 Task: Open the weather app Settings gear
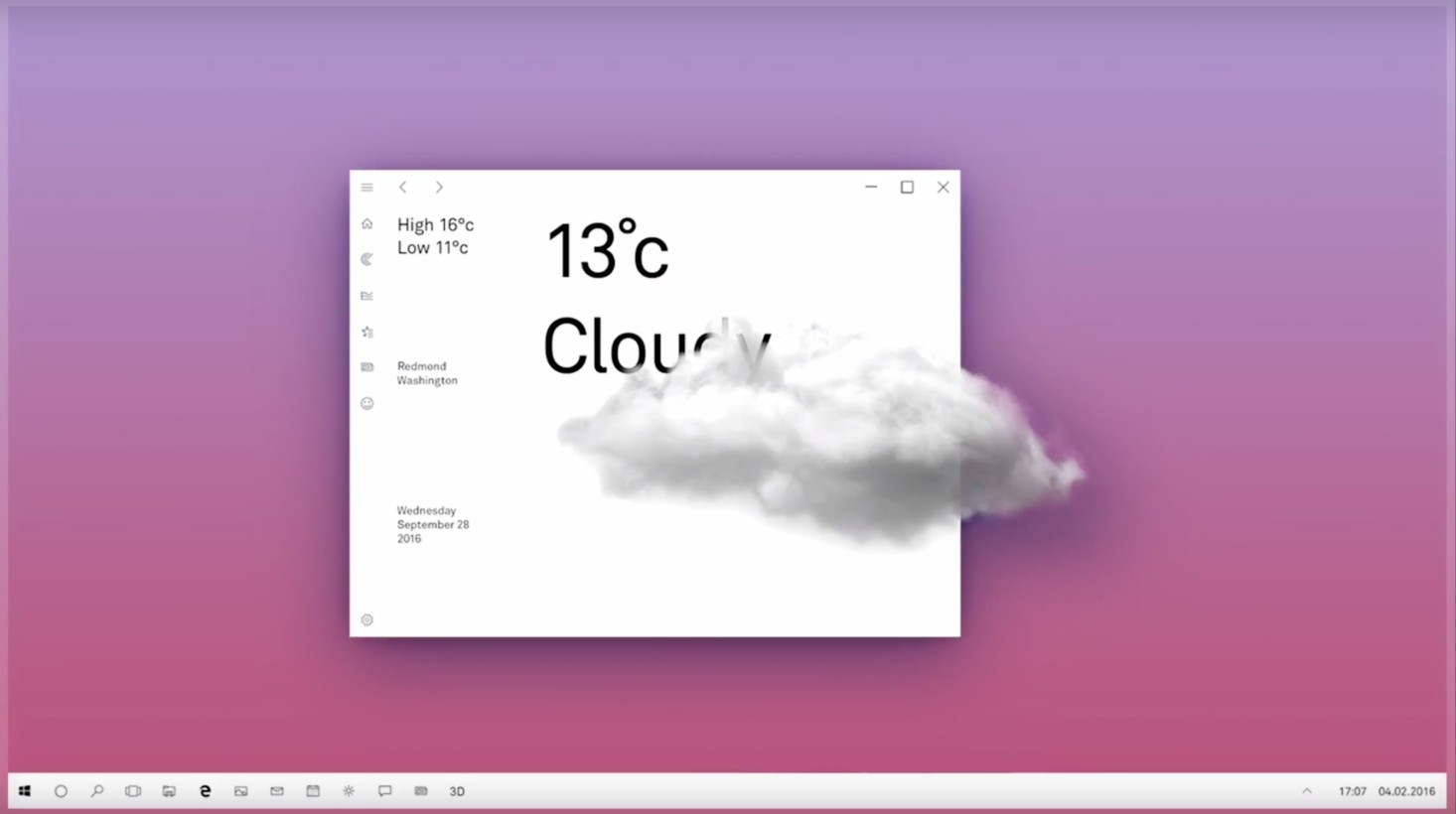tap(366, 619)
